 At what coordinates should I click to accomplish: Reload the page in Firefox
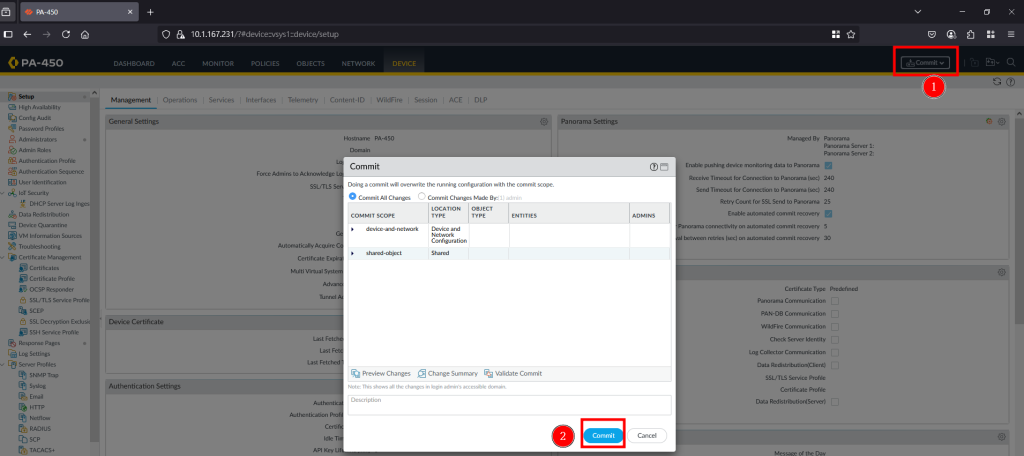[x=65, y=34]
